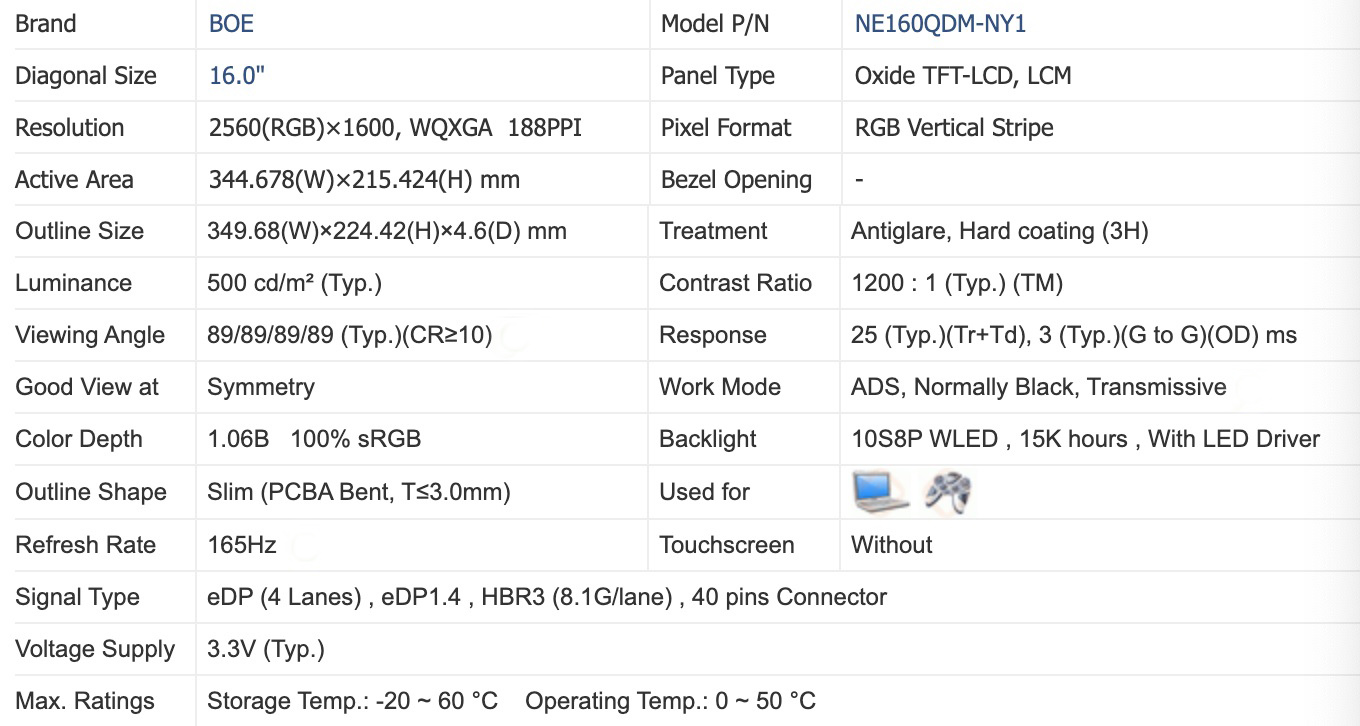Click the '165Hz' refresh rate value
The image size is (1360, 726).
click(241, 545)
